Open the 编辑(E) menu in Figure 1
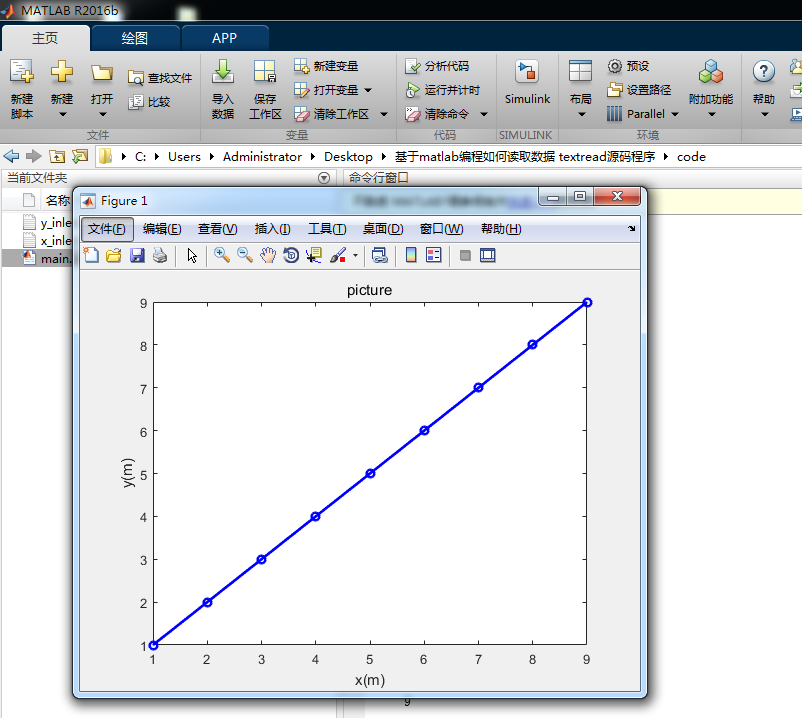This screenshot has width=802, height=718. pyautogui.click(x=162, y=229)
